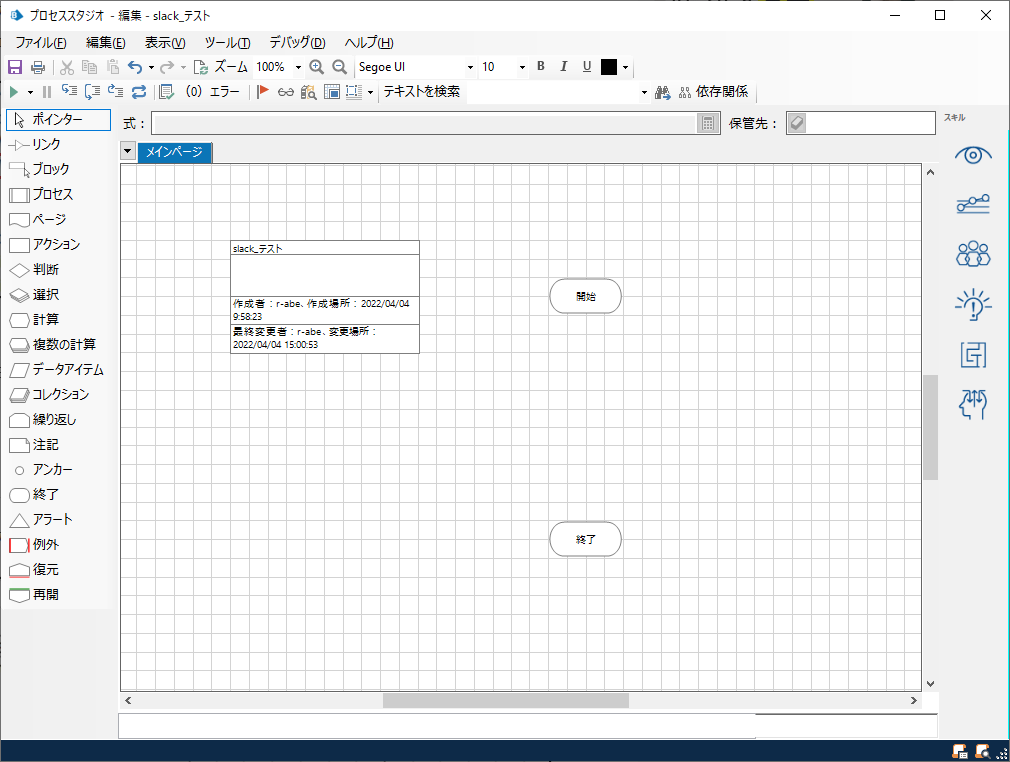Toggle underline text formatting

click(x=587, y=66)
